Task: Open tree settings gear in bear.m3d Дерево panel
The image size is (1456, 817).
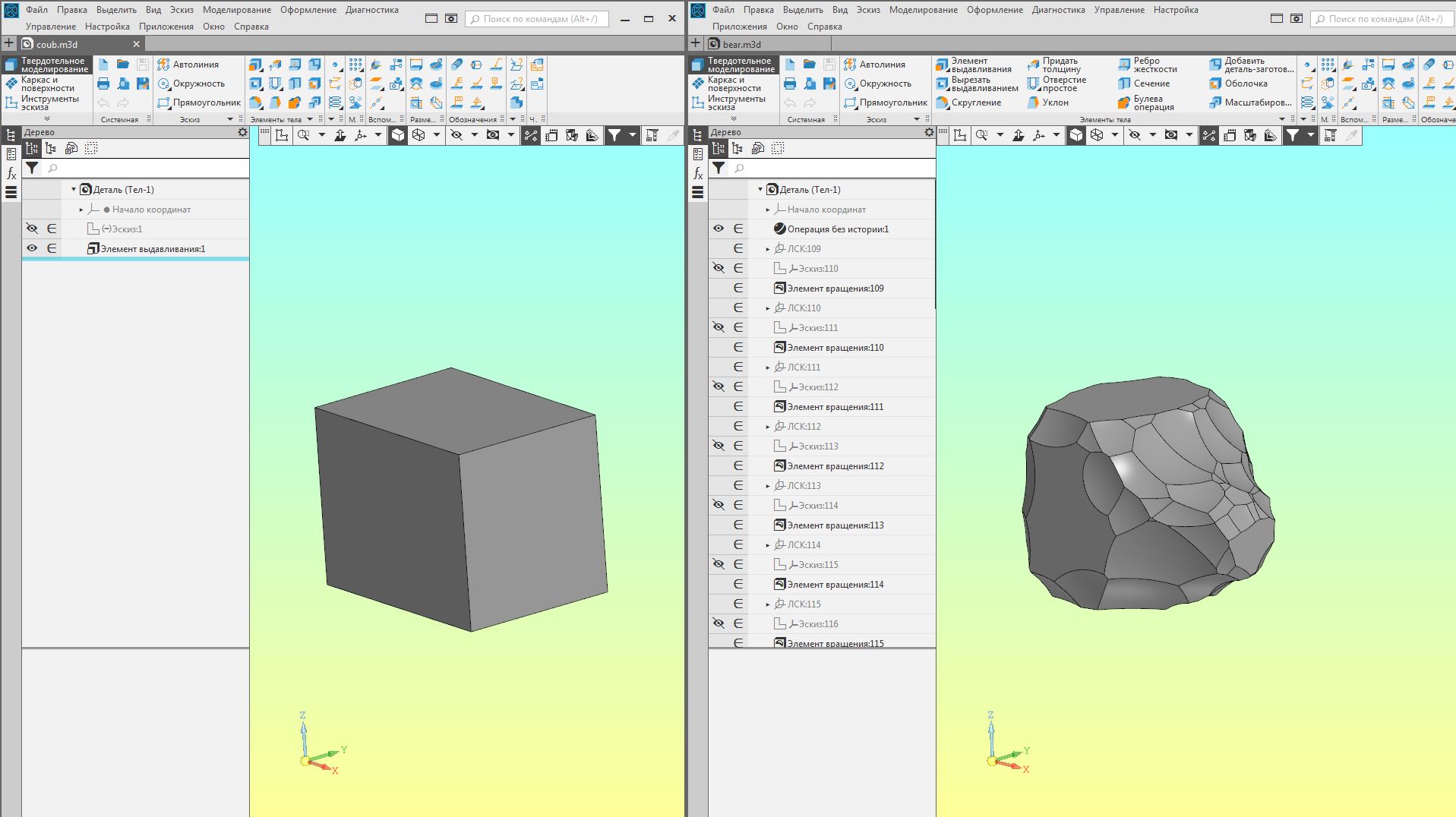Action: pyautogui.click(x=929, y=132)
